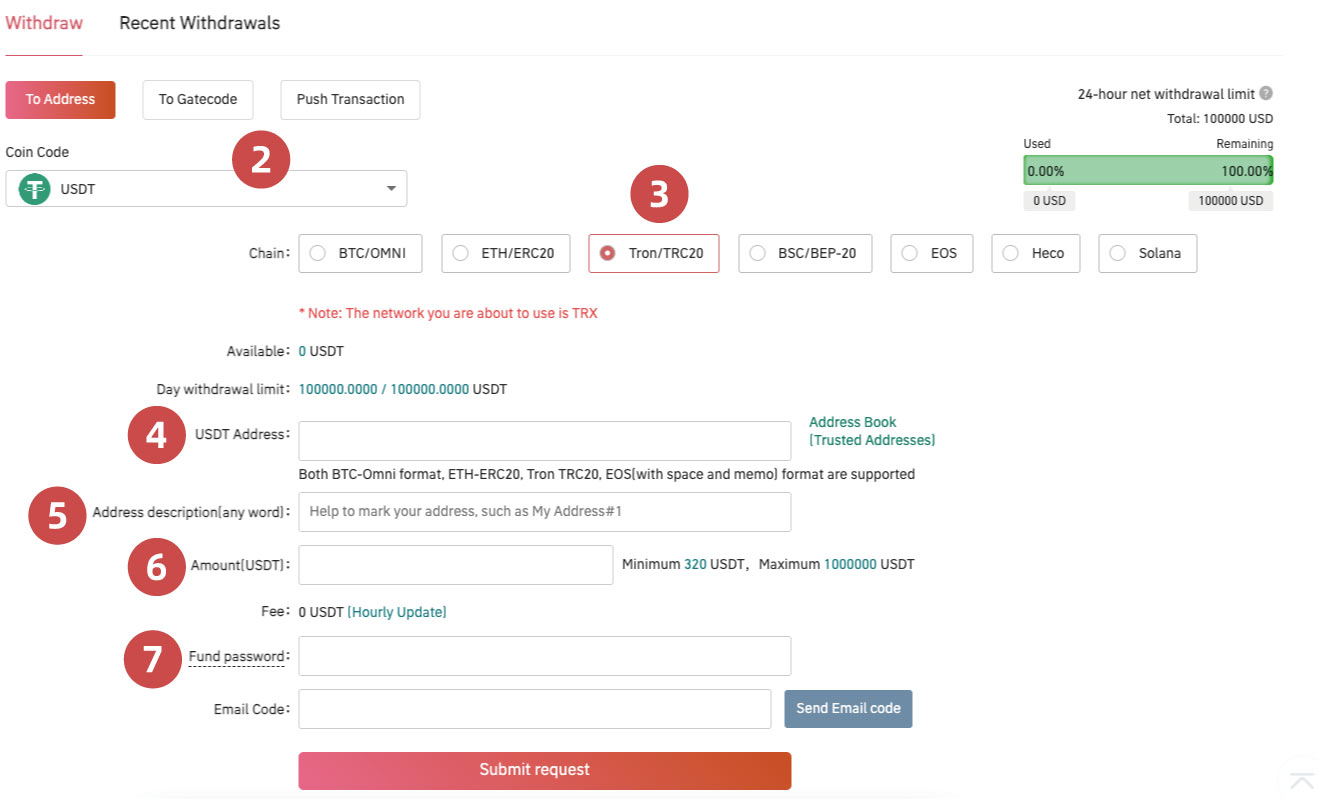Click the Hourly Update fee link

(x=397, y=612)
